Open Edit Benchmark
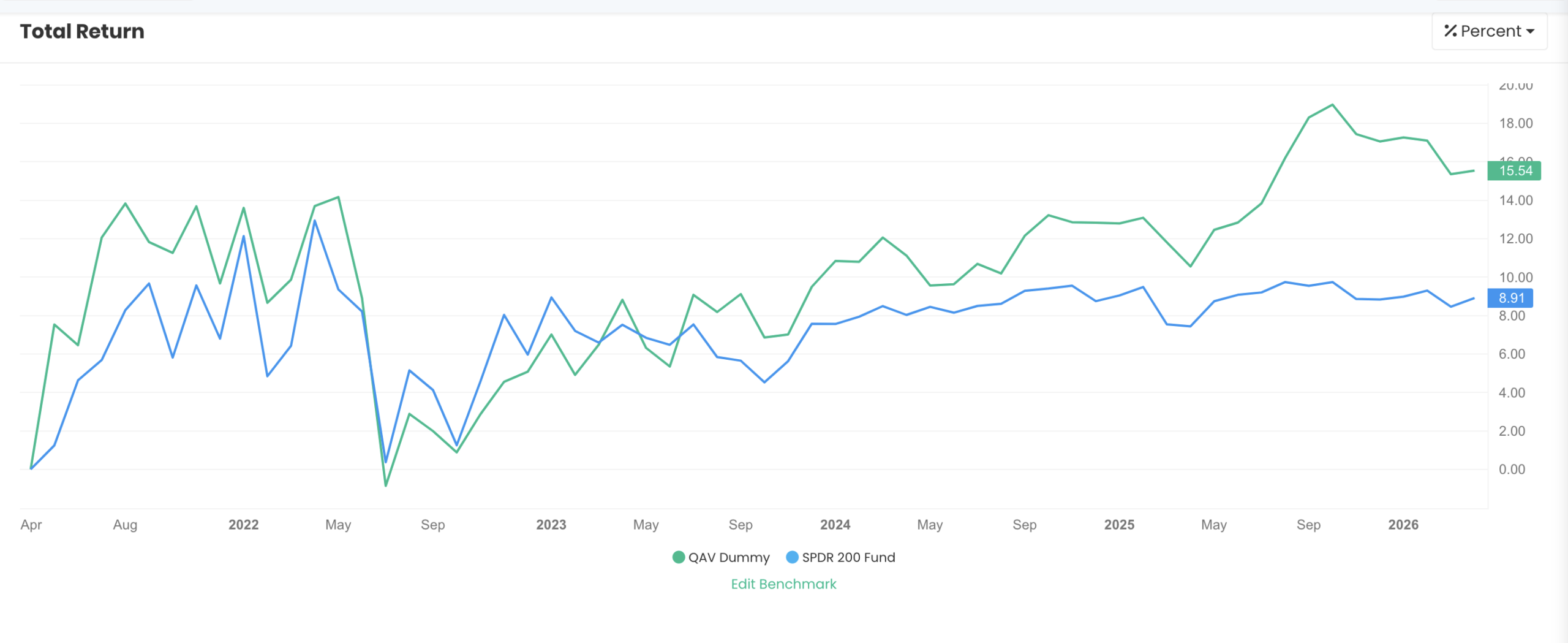 pos(783,584)
